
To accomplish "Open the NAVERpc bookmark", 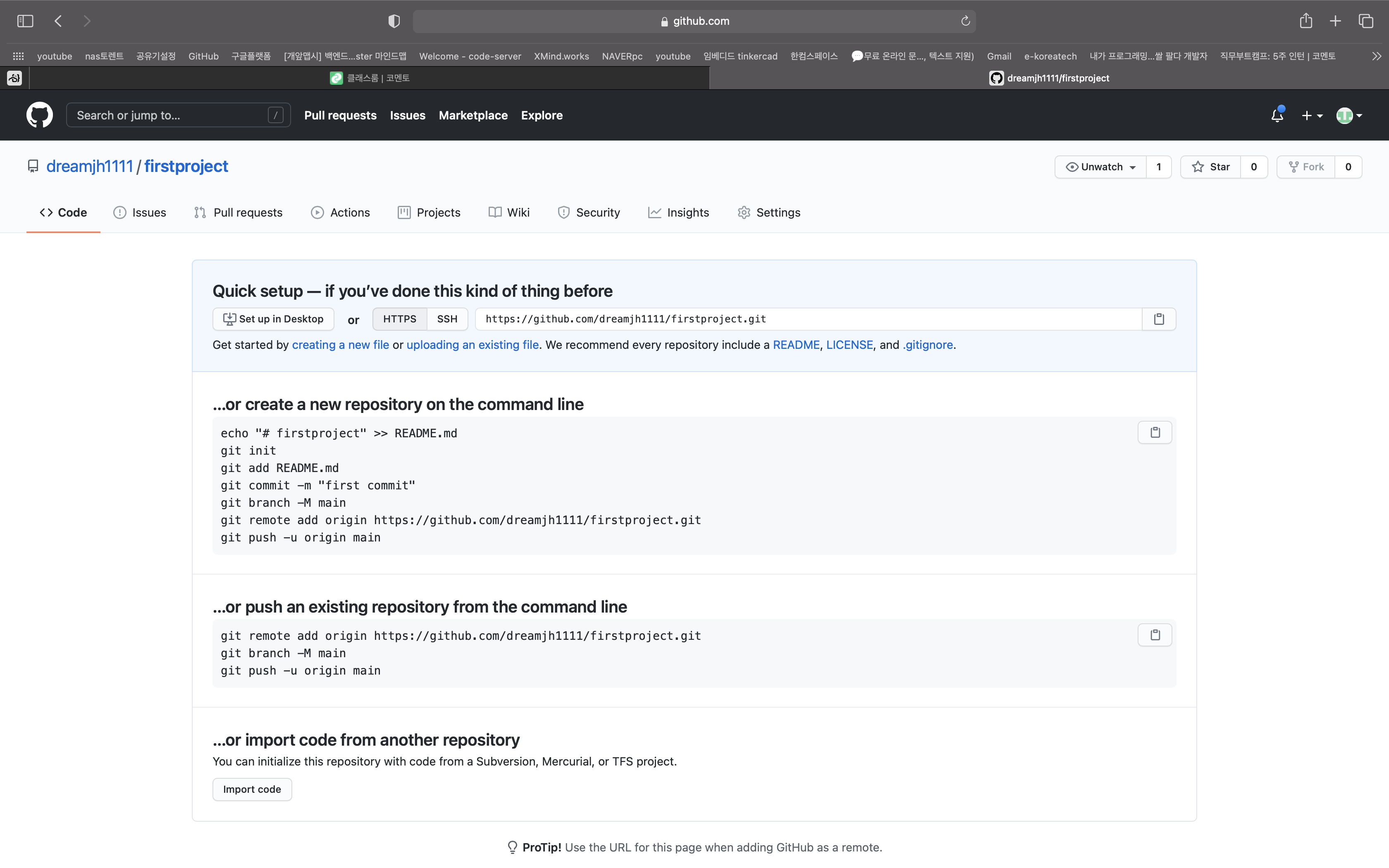I will pyautogui.click(x=622, y=56).
